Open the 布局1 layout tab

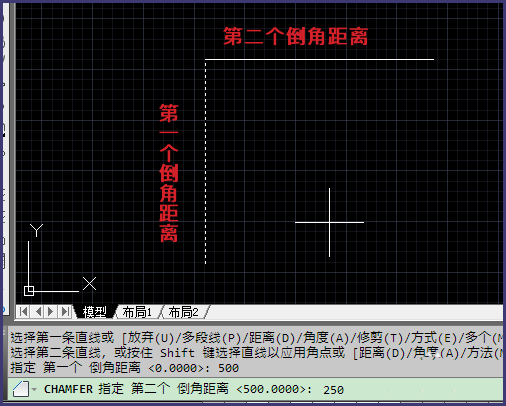[137, 312]
